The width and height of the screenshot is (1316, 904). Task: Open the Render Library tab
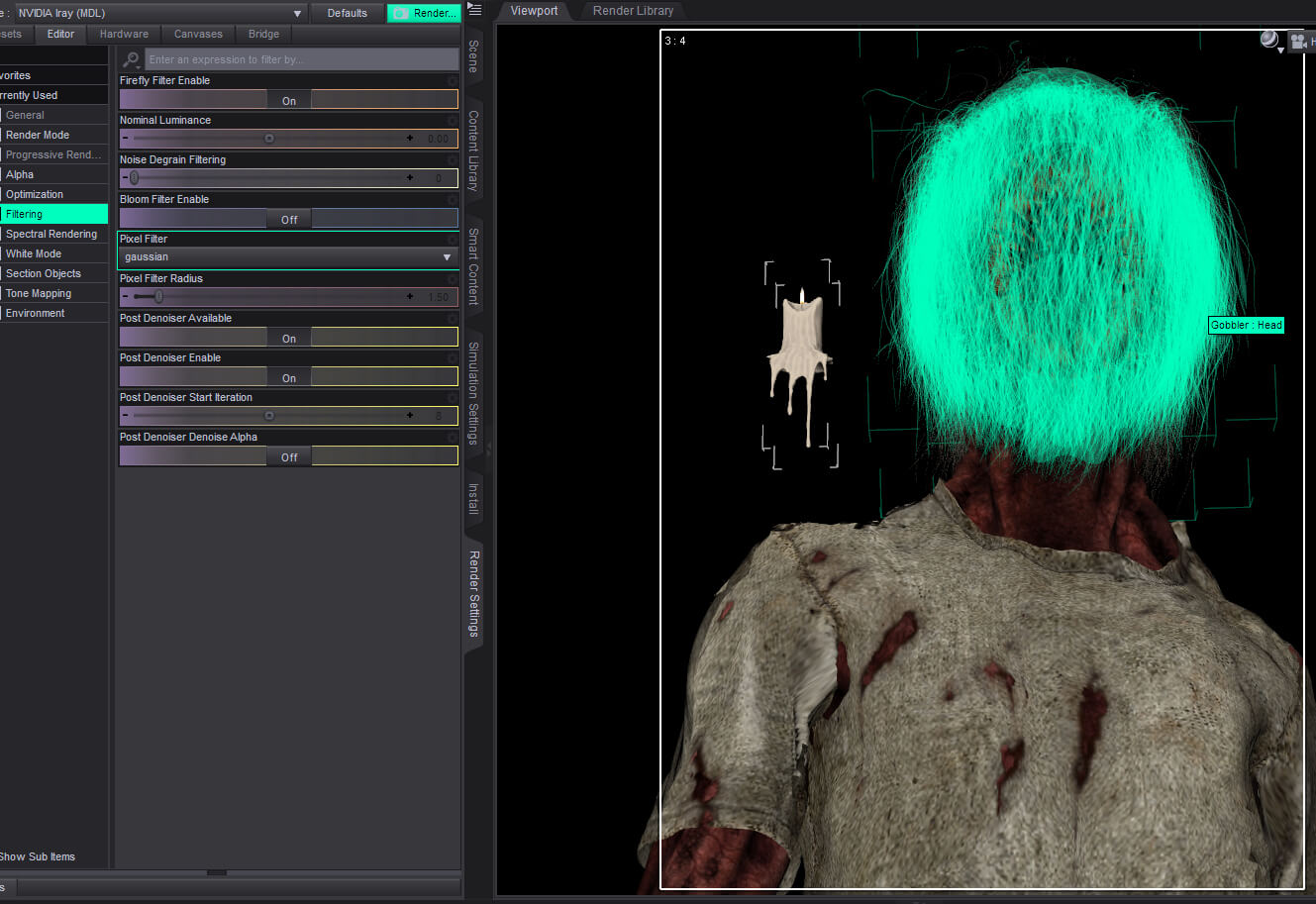[x=633, y=11]
